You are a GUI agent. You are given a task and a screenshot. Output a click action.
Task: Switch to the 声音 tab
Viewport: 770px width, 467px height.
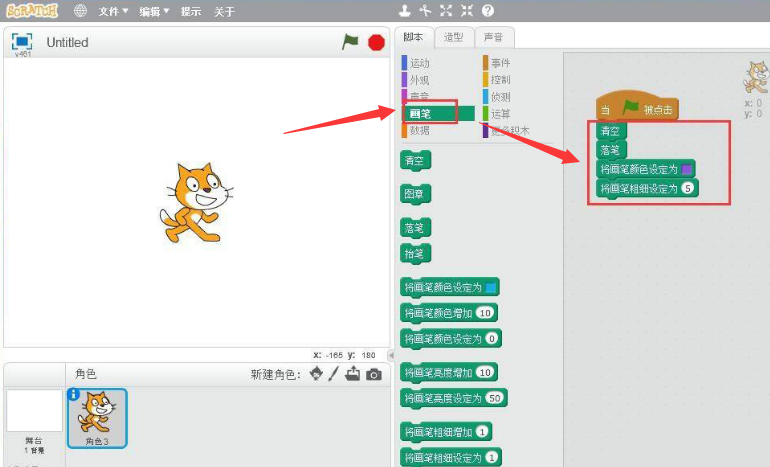point(494,37)
